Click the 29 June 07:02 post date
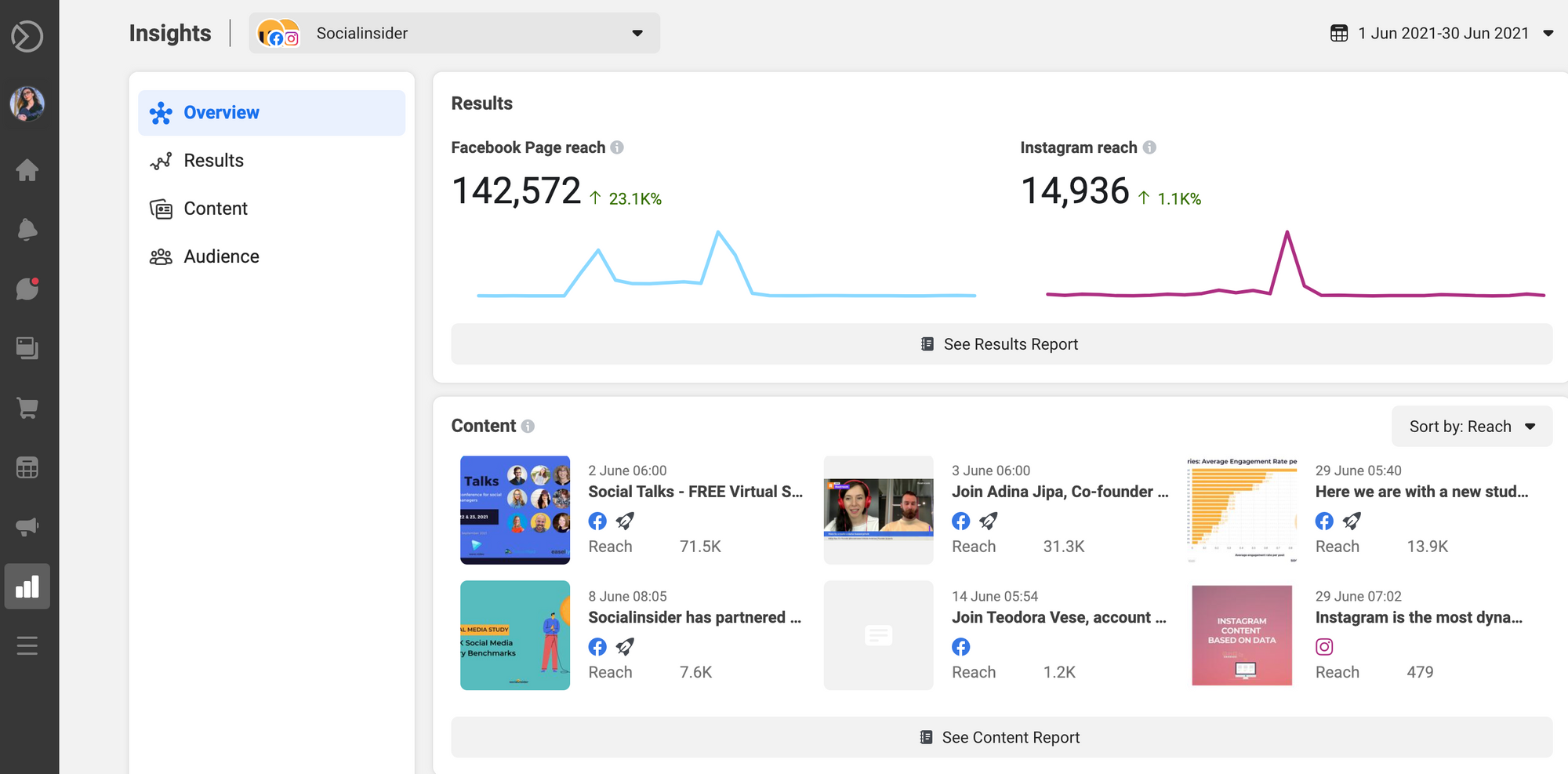This screenshot has height=774, width=1568. click(x=1359, y=596)
